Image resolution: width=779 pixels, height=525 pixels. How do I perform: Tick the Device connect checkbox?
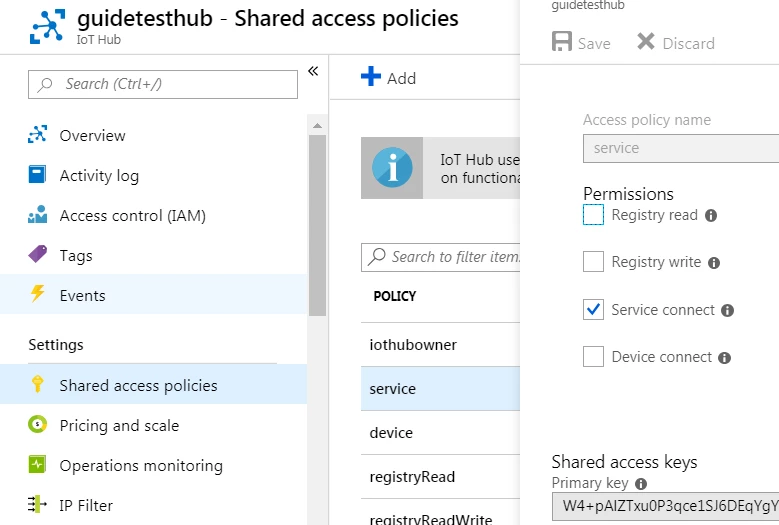point(593,357)
